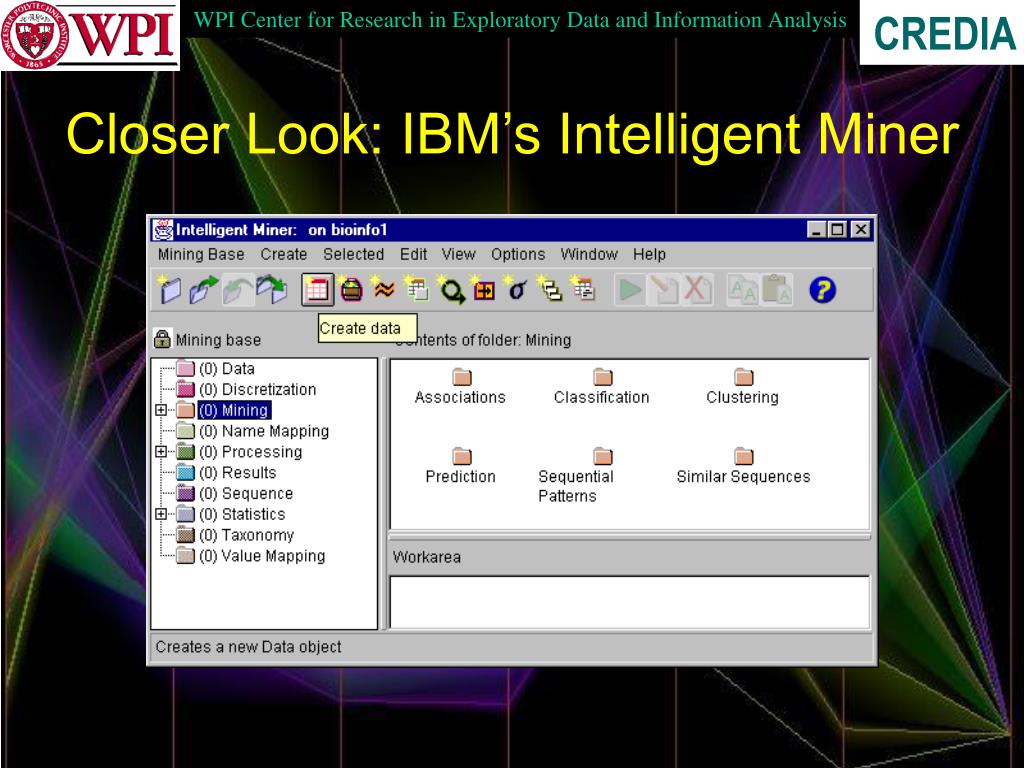Open the Associations folder icon

(462, 377)
